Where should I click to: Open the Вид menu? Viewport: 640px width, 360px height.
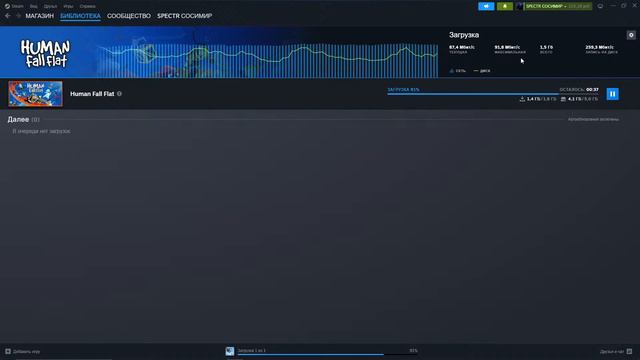click(x=33, y=6)
